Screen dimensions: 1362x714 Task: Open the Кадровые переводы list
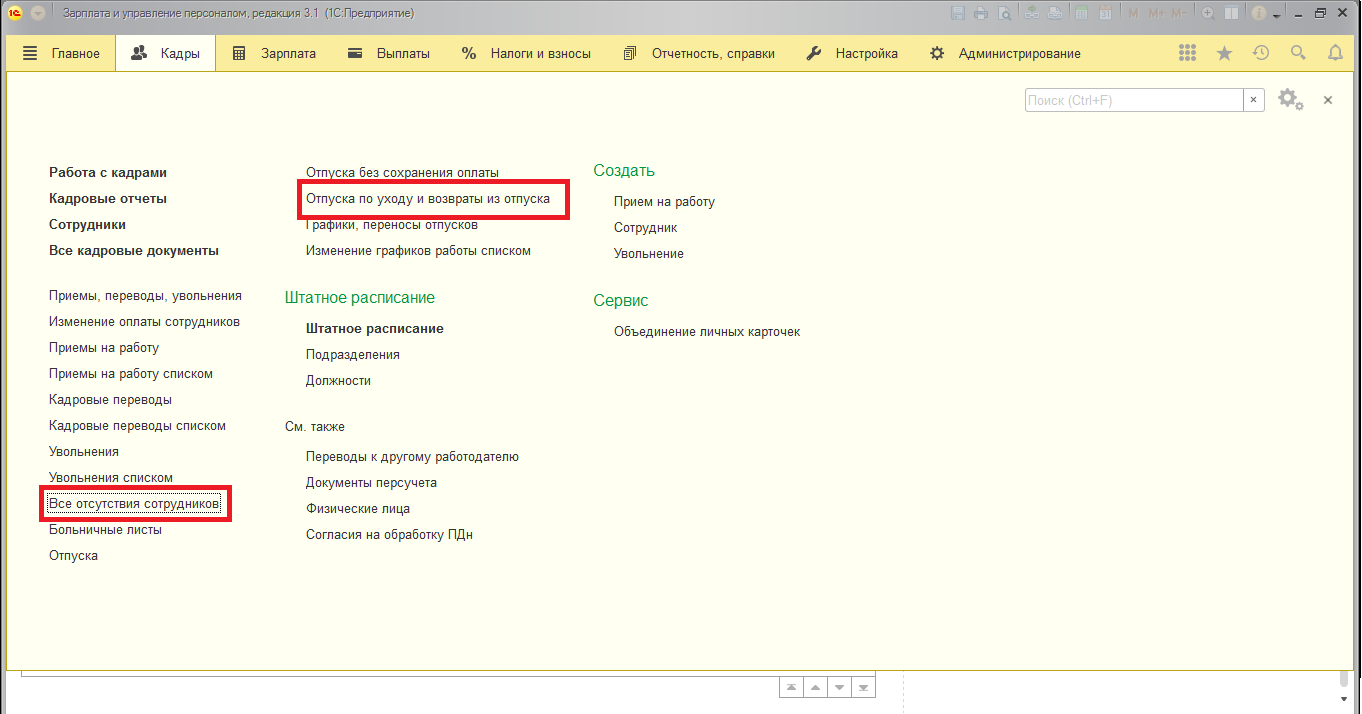[110, 399]
